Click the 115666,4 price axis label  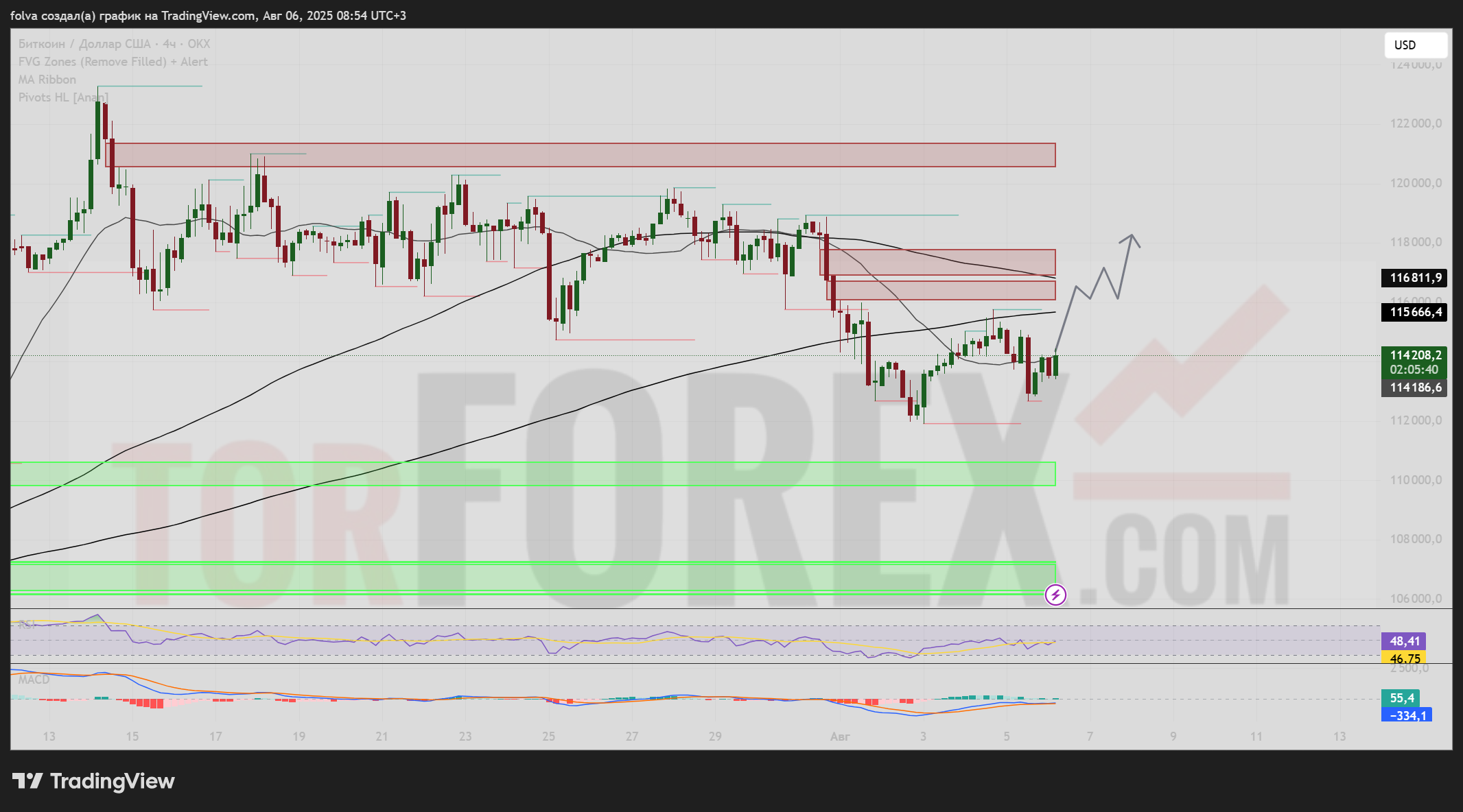coord(1415,312)
